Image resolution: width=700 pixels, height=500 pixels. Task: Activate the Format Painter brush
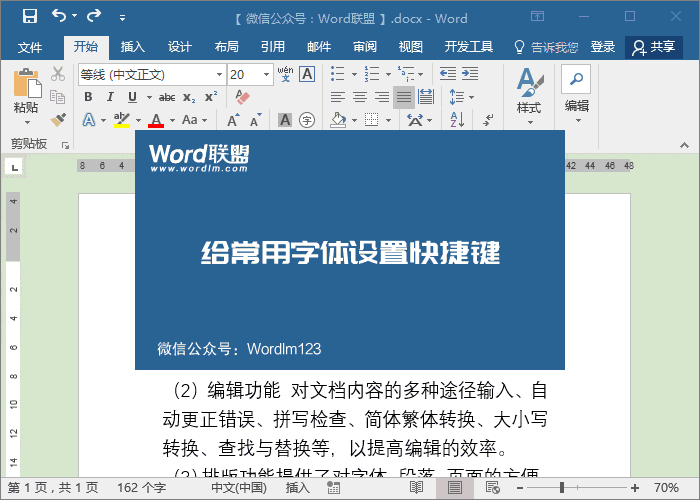coord(58,119)
